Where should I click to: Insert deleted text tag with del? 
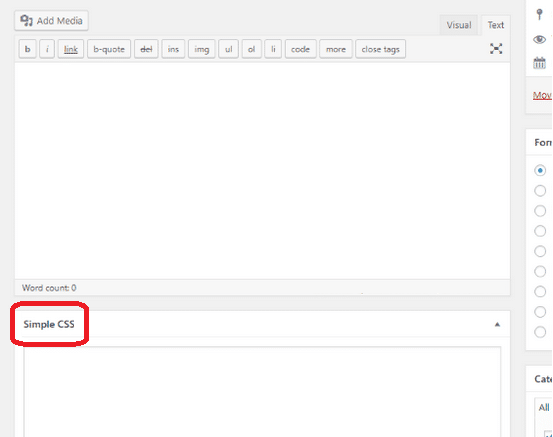(x=146, y=49)
